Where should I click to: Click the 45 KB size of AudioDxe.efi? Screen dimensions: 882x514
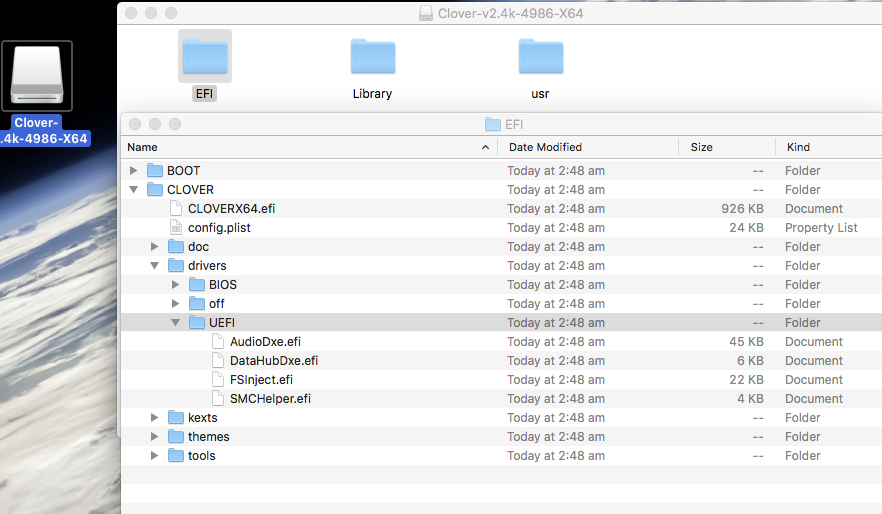(746, 341)
